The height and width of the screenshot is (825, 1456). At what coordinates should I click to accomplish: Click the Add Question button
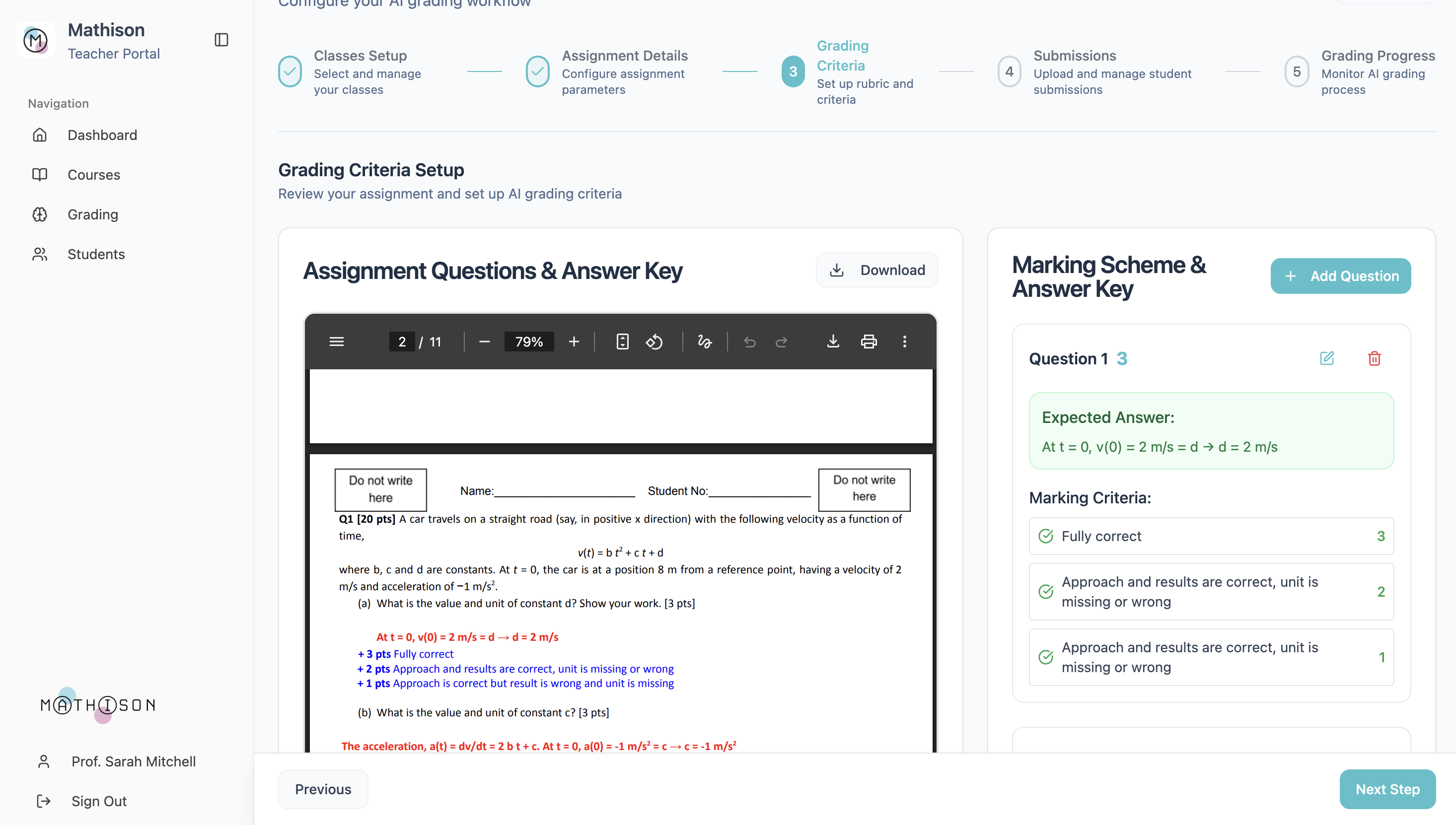[x=1340, y=276]
